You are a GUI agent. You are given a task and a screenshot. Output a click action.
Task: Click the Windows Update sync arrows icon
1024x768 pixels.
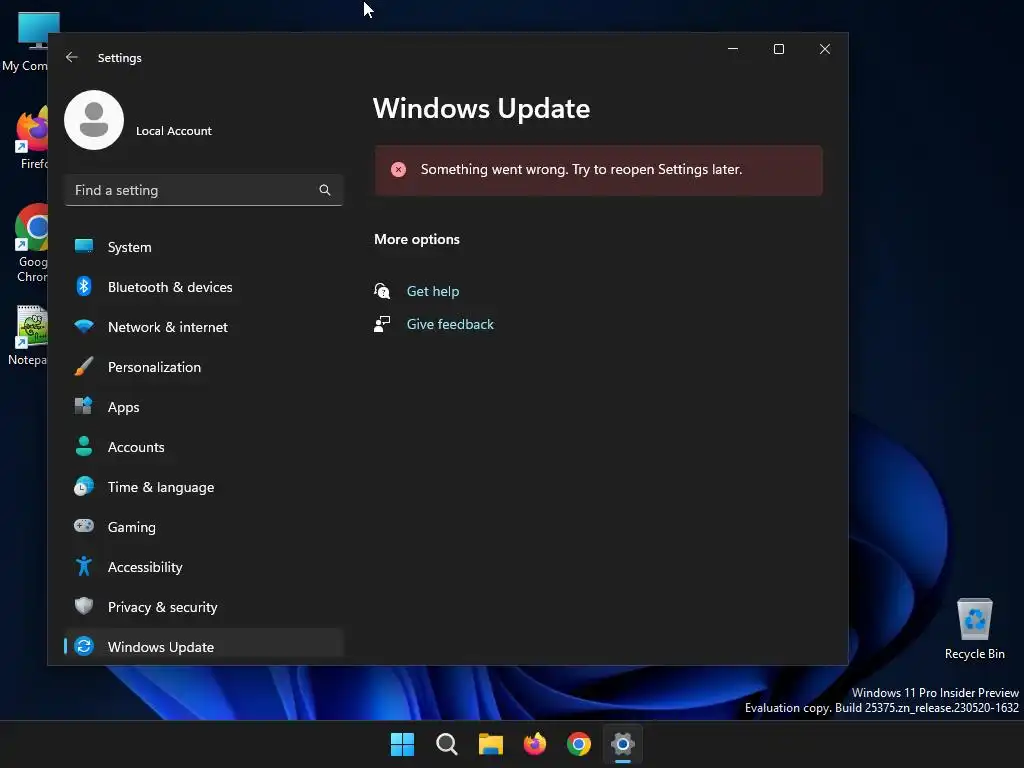tap(84, 646)
